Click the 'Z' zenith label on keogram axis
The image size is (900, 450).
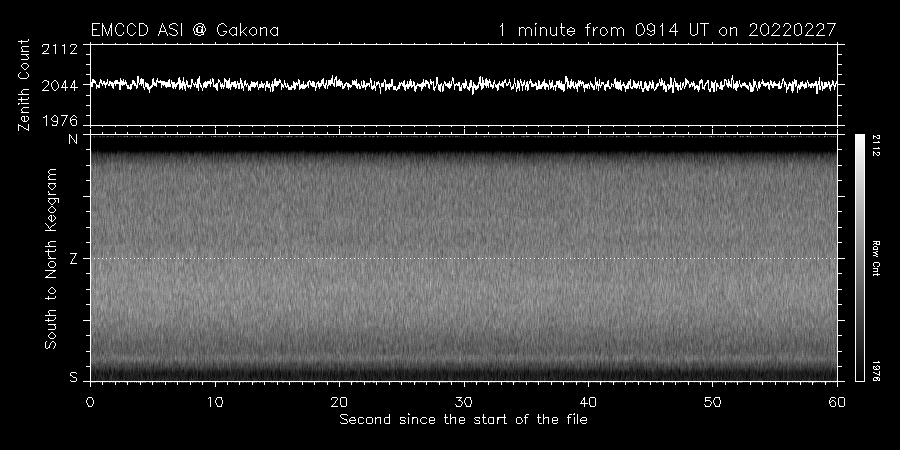(x=73, y=259)
